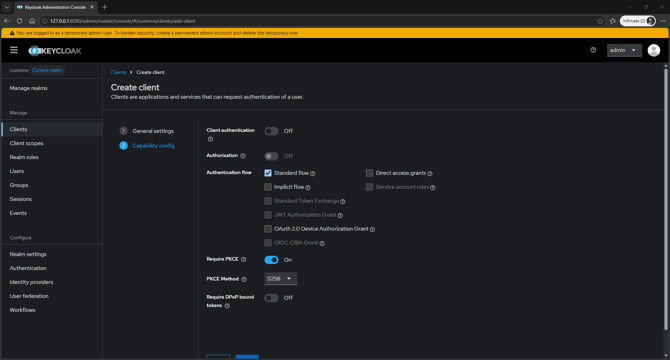Open Events in sidebar
This screenshot has height=360, width=670.
click(x=18, y=213)
